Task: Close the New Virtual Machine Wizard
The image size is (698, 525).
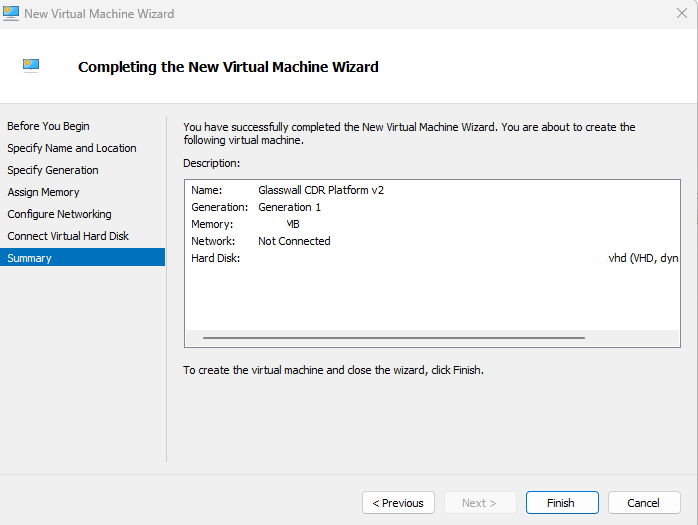Action: [682, 13]
